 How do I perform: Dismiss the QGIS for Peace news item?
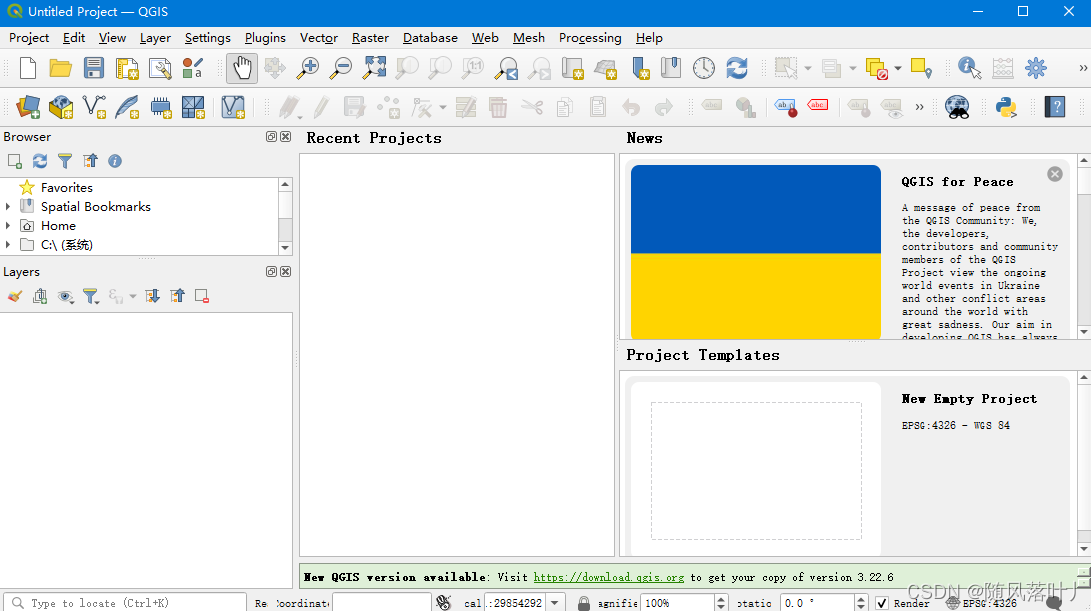pyautogui.click(x=1055, y=174)
